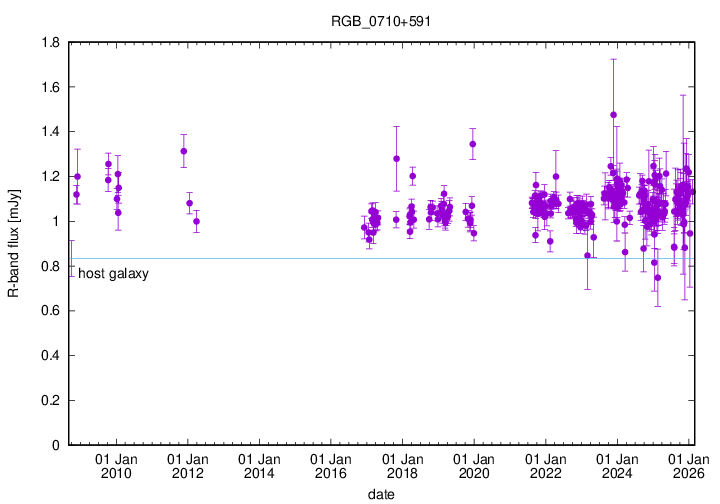Click the 1.31 mJy data point near 2012
The height and width of the screenshot is (504, 720).
(184, 151)
